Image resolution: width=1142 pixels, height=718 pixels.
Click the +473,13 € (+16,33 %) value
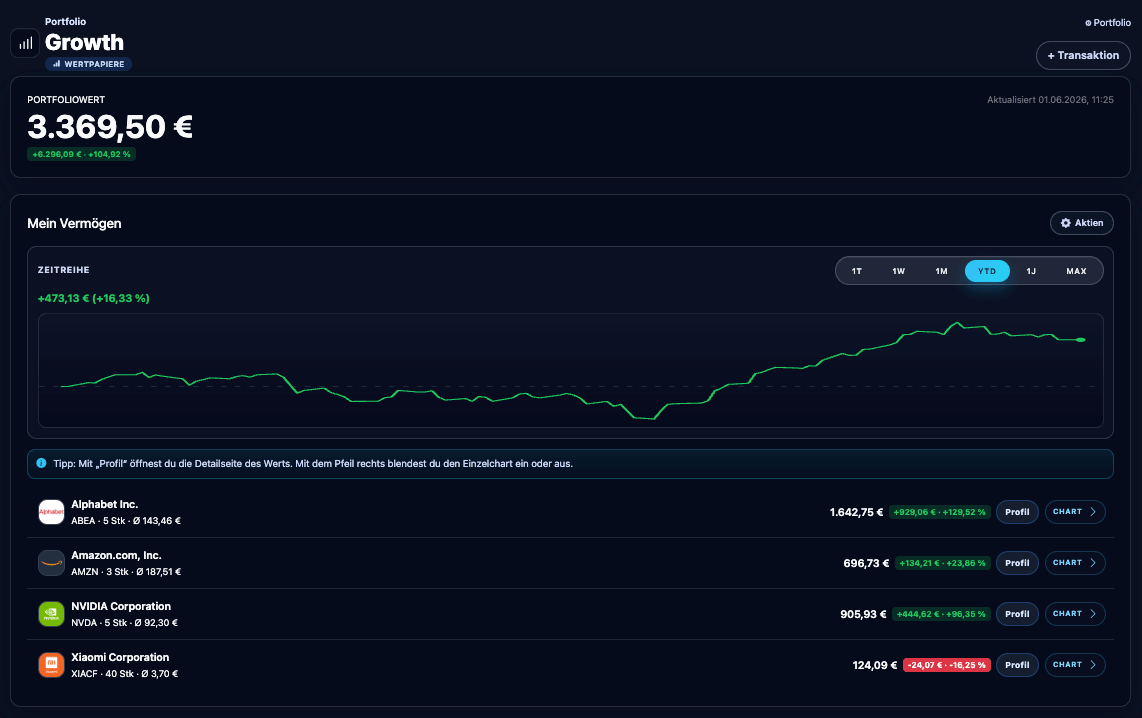(x=93, y=299)
